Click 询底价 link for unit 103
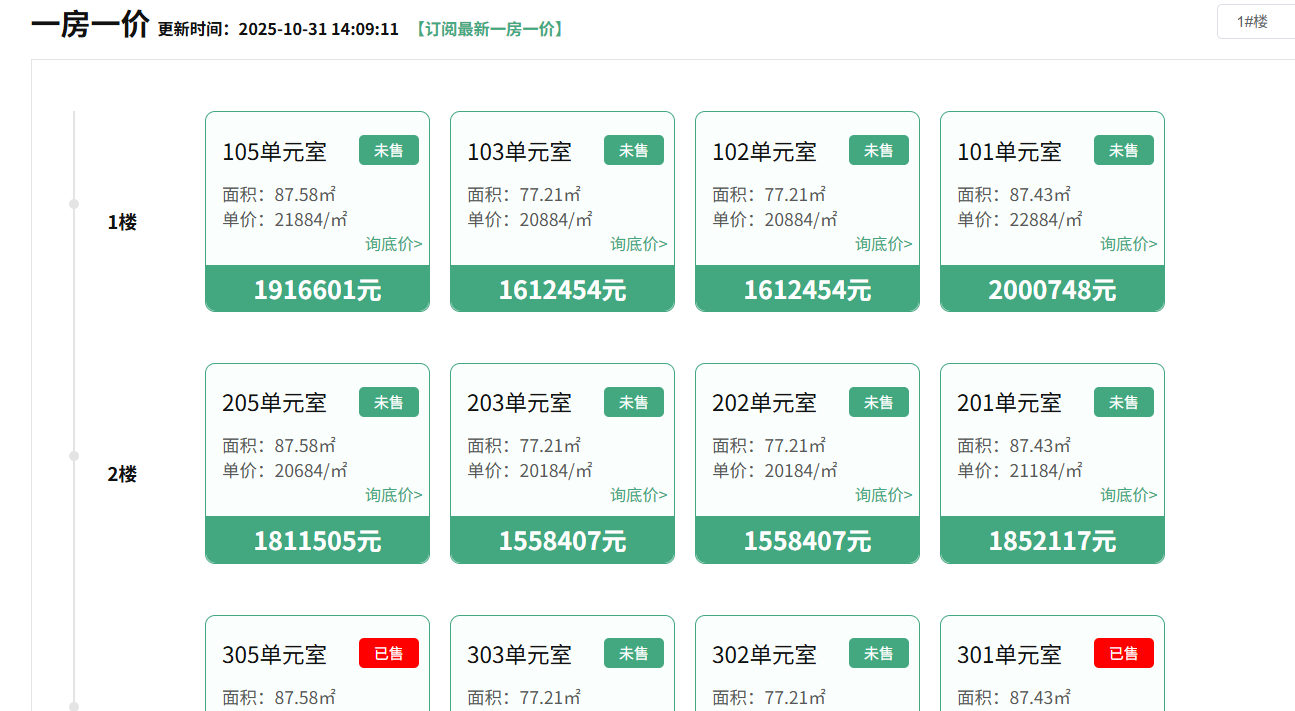 (x=638, y=244)
